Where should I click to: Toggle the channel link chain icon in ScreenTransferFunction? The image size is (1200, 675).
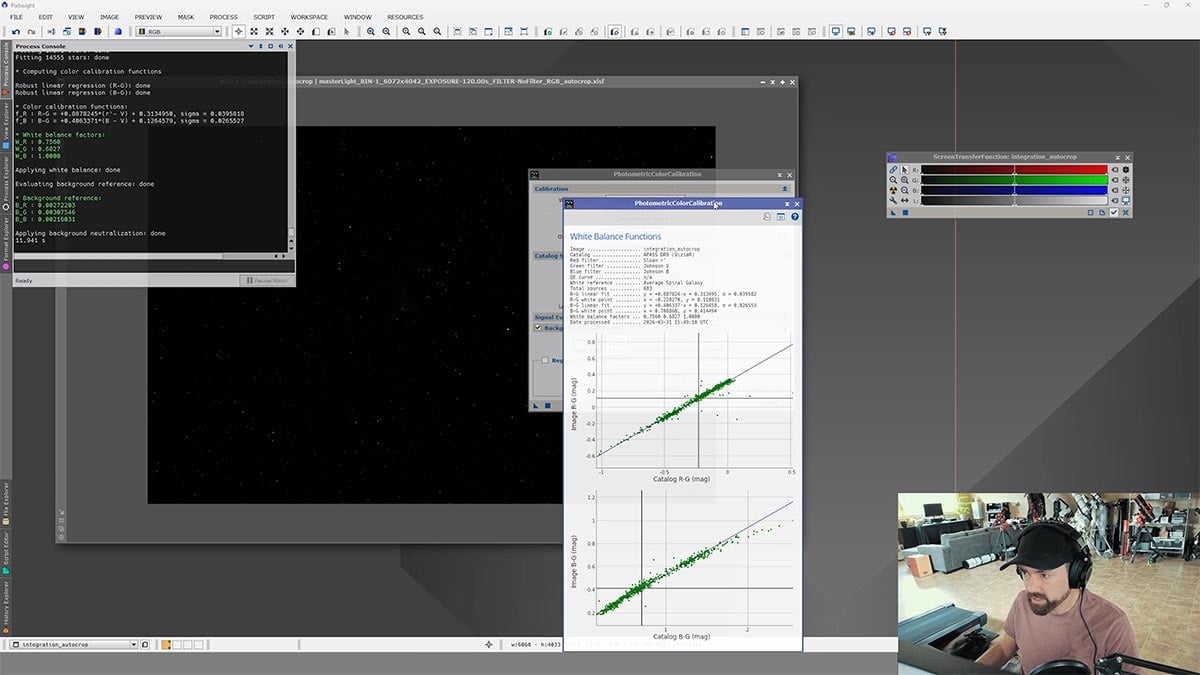(x=892, y=170)
